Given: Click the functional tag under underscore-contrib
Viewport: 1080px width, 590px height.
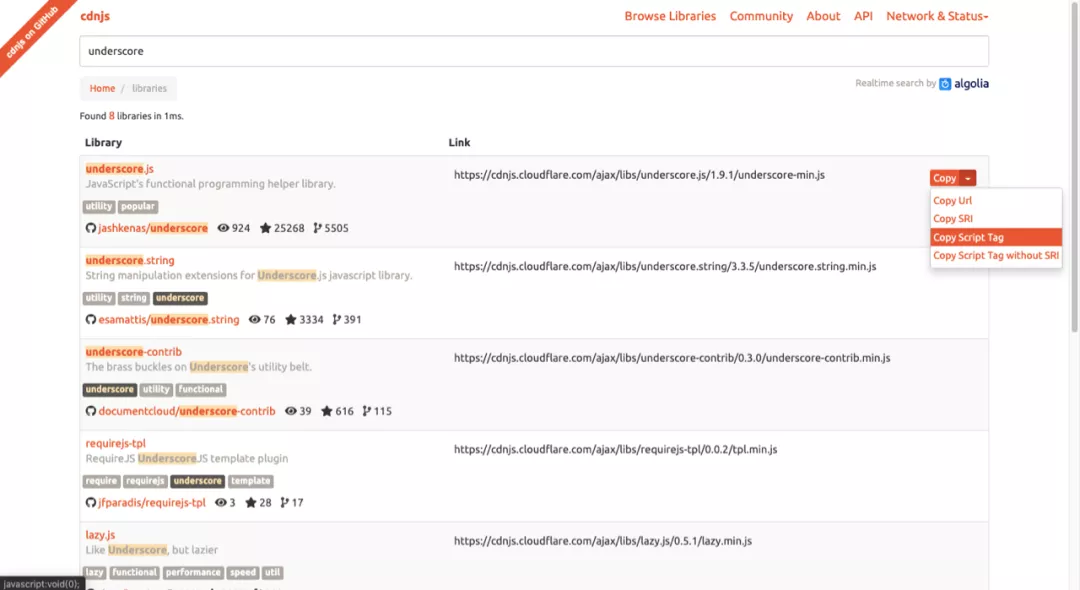Looking at the screenshot, I should click(x=200, y=390).
